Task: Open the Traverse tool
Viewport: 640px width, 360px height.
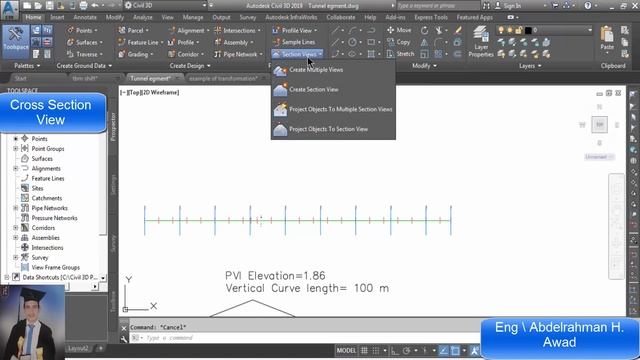Action: pos(84,54)
